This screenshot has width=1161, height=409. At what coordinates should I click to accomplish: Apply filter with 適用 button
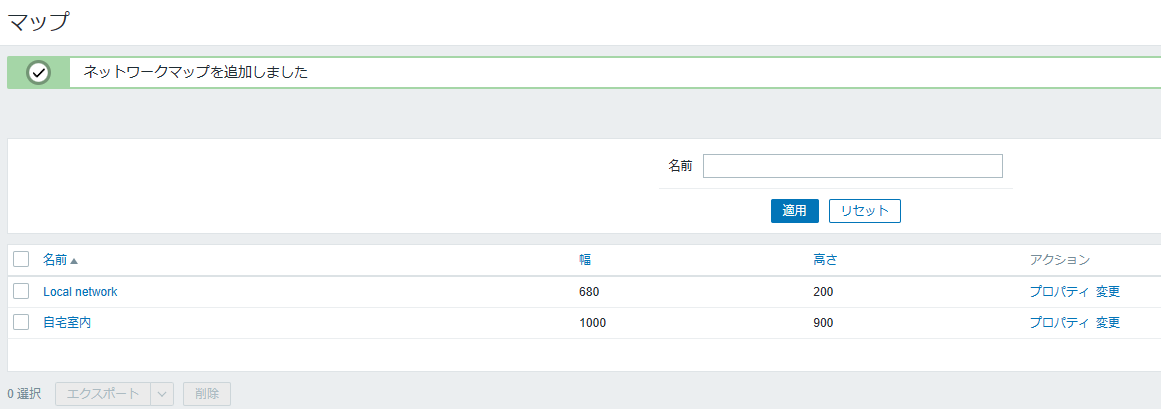tap(794, 210)
